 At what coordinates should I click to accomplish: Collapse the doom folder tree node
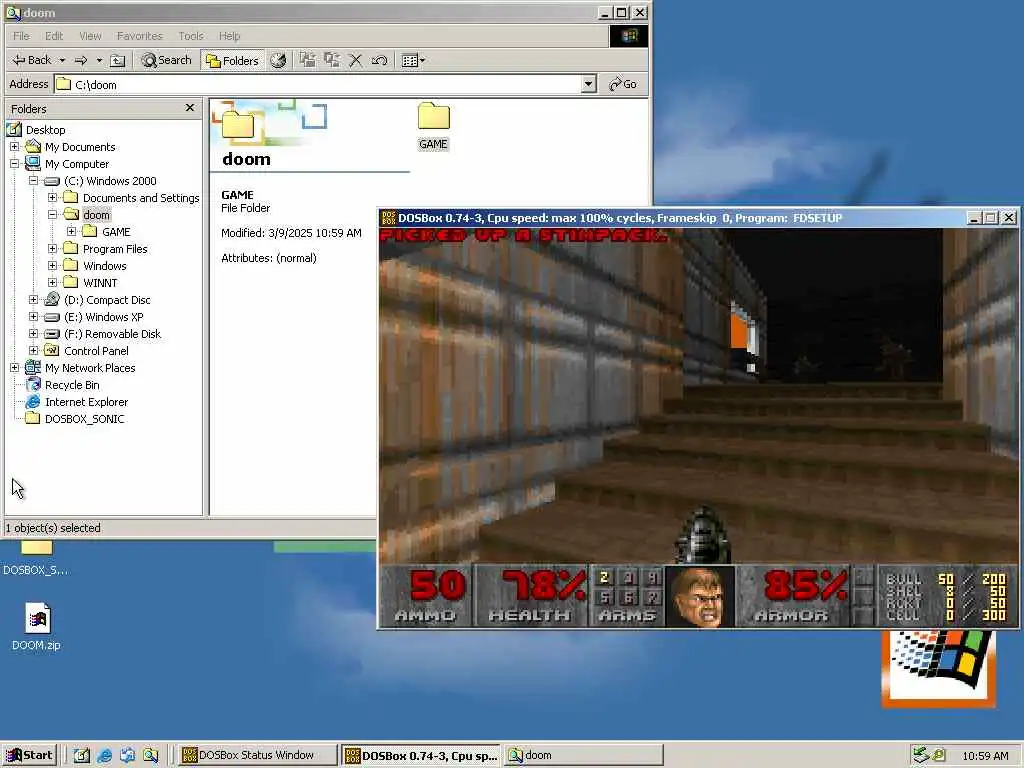tap(52, 215)
